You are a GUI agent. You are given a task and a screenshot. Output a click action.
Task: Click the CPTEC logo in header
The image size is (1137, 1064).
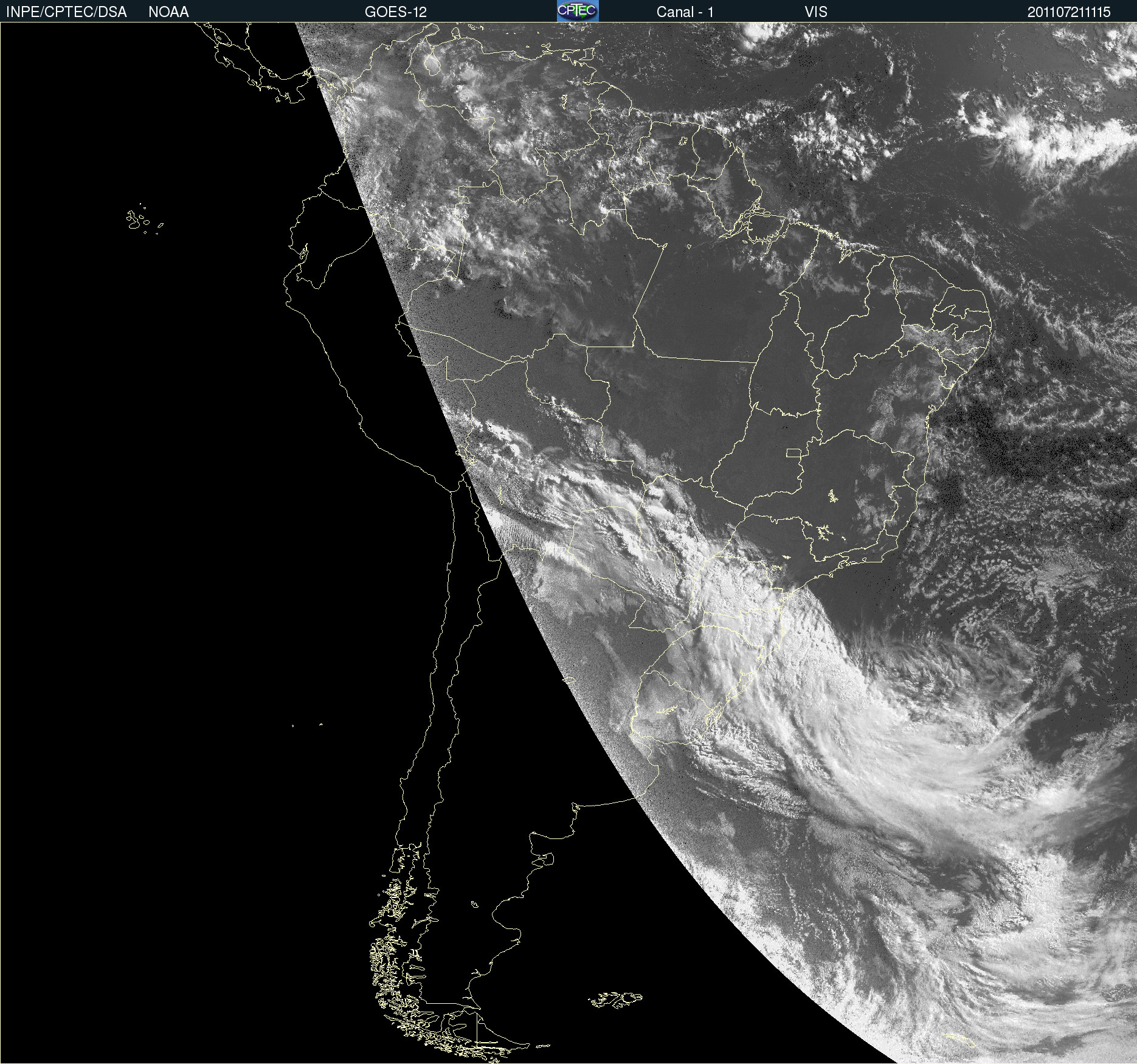(x=578, y=11)
